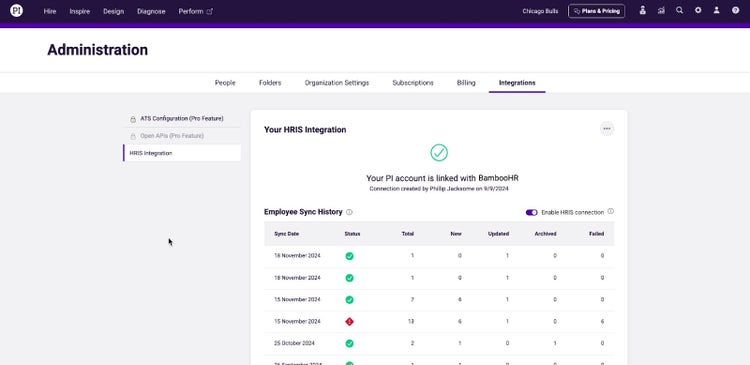The width and height of the screenshot is (750, 365).
Task: Toggle Enable HRIS connection switch
Action: pyautogui.click(x=531, y=212)
